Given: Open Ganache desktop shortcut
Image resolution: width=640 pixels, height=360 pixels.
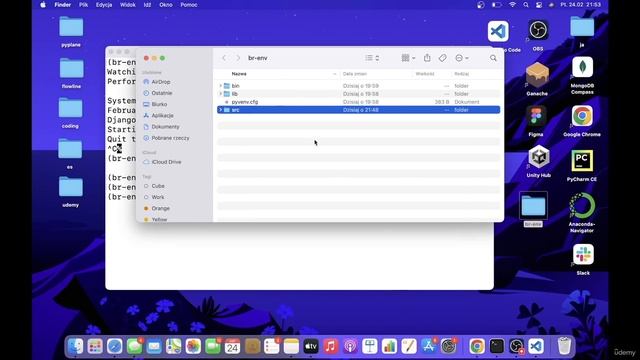Looking at the screenshot, I should [x=537, y=75].
